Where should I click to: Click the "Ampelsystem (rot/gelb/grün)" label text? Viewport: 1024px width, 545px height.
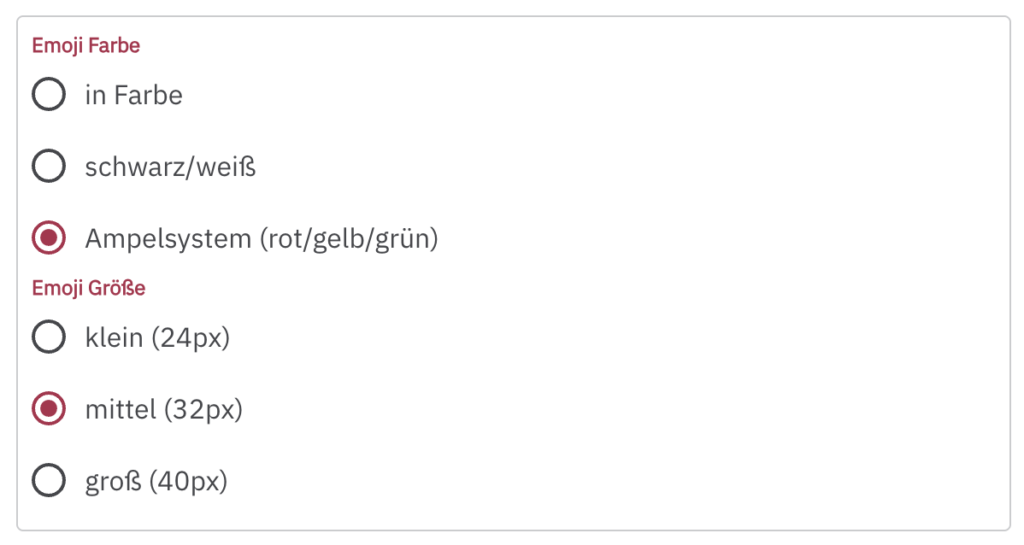coord(261,239)
